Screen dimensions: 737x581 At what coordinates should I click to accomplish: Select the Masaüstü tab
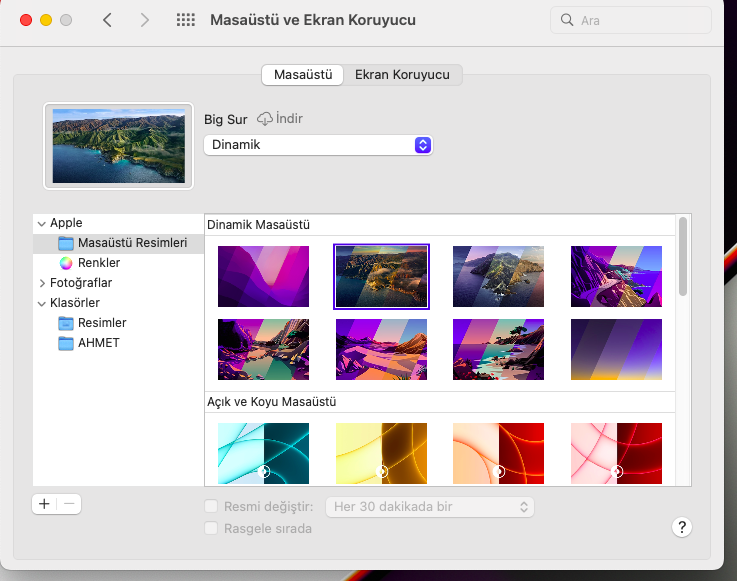(x=303, y=75)
